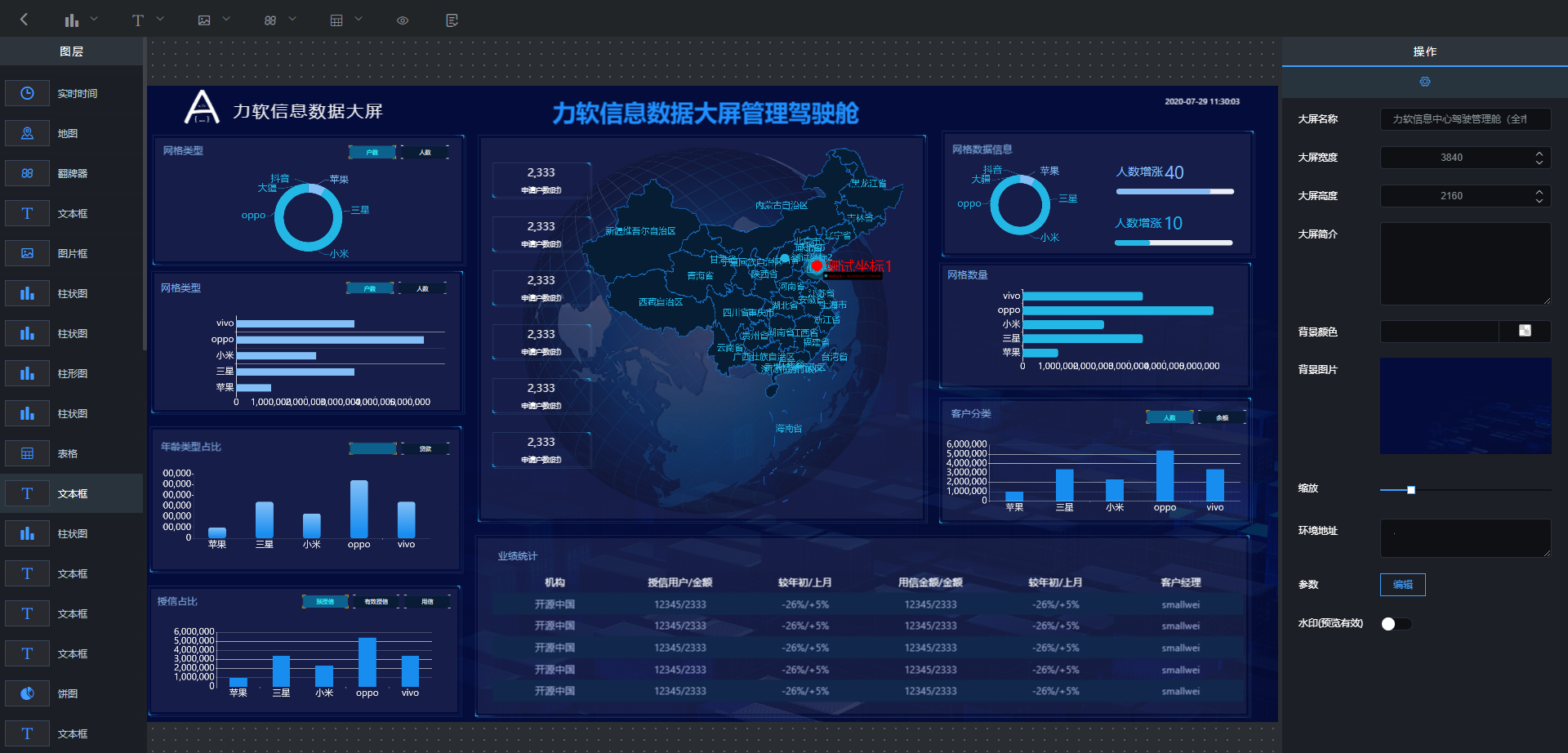Open the image insert tool
1568x753 pixels.
204,19
